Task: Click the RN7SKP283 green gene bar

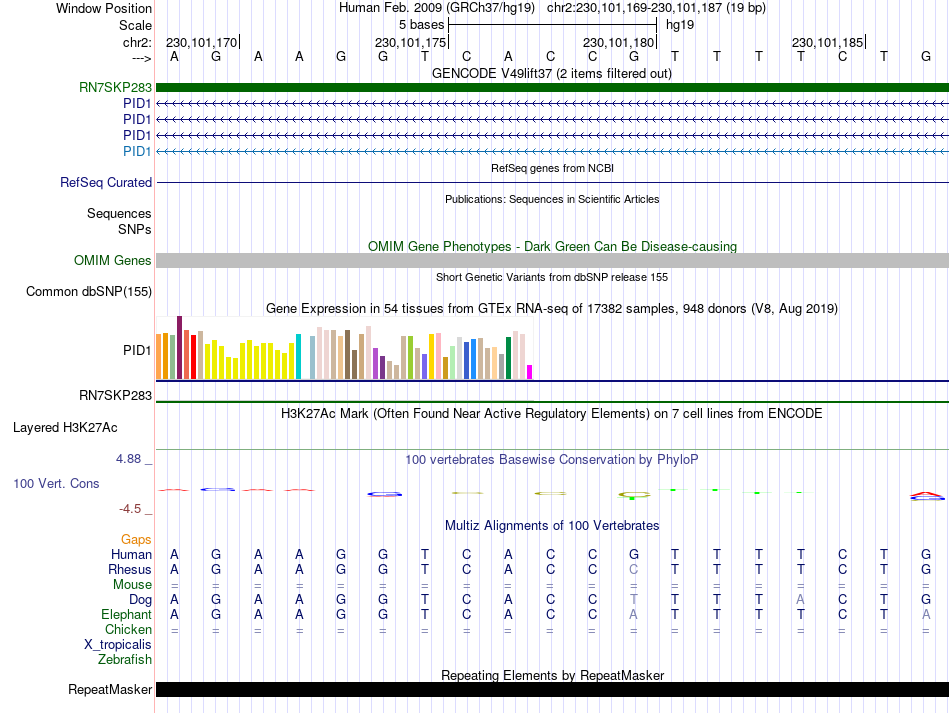Action: 552,87
